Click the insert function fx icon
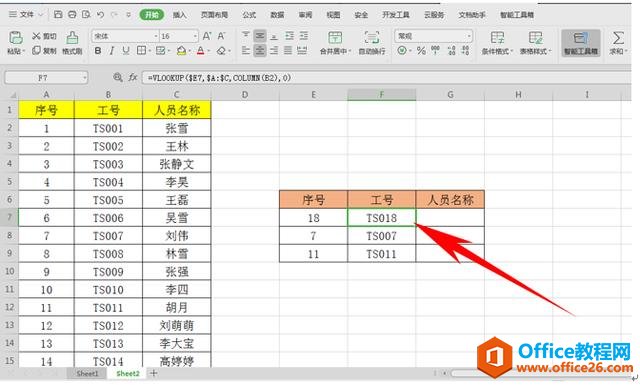Viewport: 640px width, 385px height. click(133, 77)
